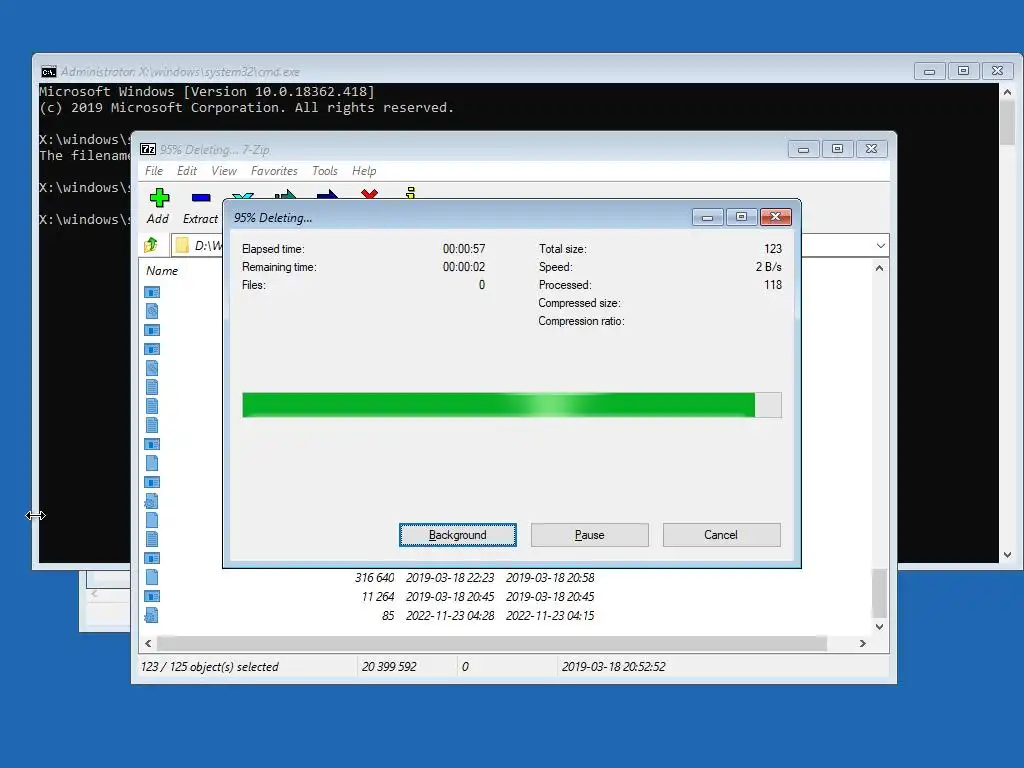The width and height of the screenshot is (1024, 768).
Task: Click the Remaining time value 00:00:02
Action: coord(464,267)
